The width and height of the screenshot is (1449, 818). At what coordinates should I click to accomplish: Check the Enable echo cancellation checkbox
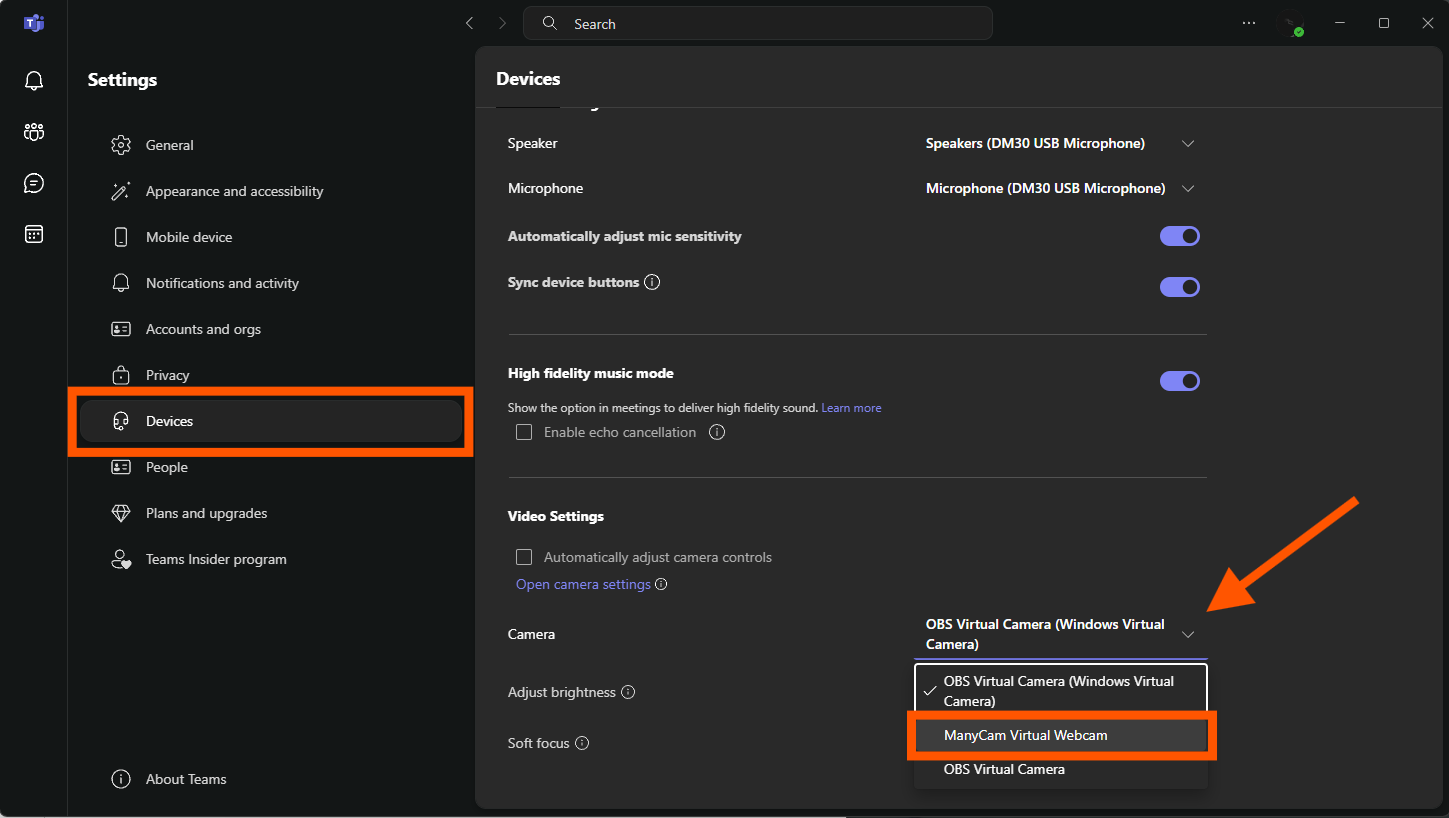coord(524,432)
